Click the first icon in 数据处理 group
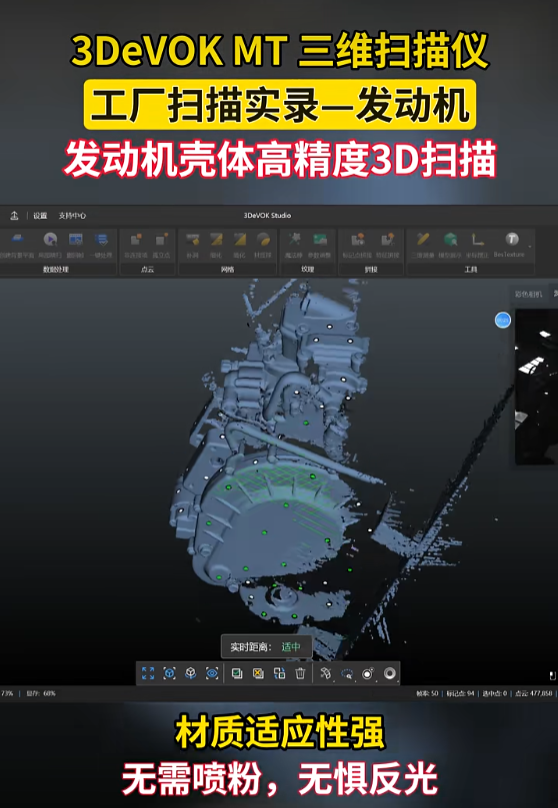The width and height of the screenshot is (558, 808). coord(18,240)
